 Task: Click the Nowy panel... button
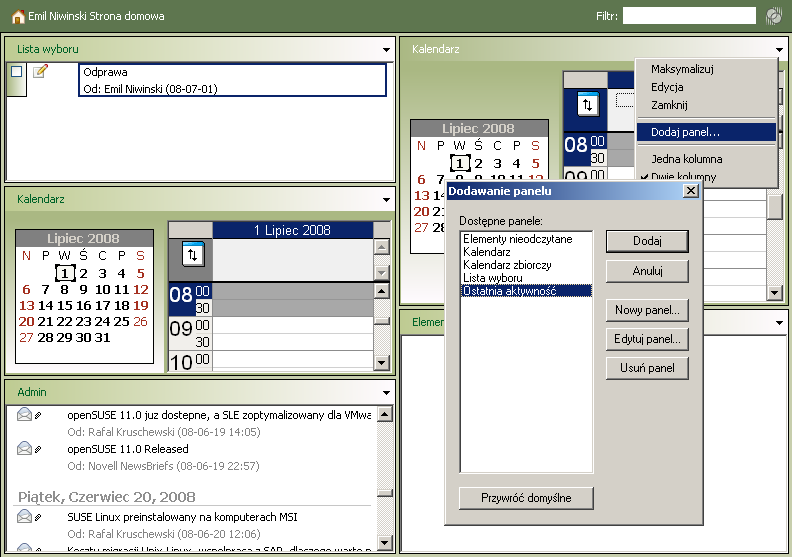click(x=647, y=310)
